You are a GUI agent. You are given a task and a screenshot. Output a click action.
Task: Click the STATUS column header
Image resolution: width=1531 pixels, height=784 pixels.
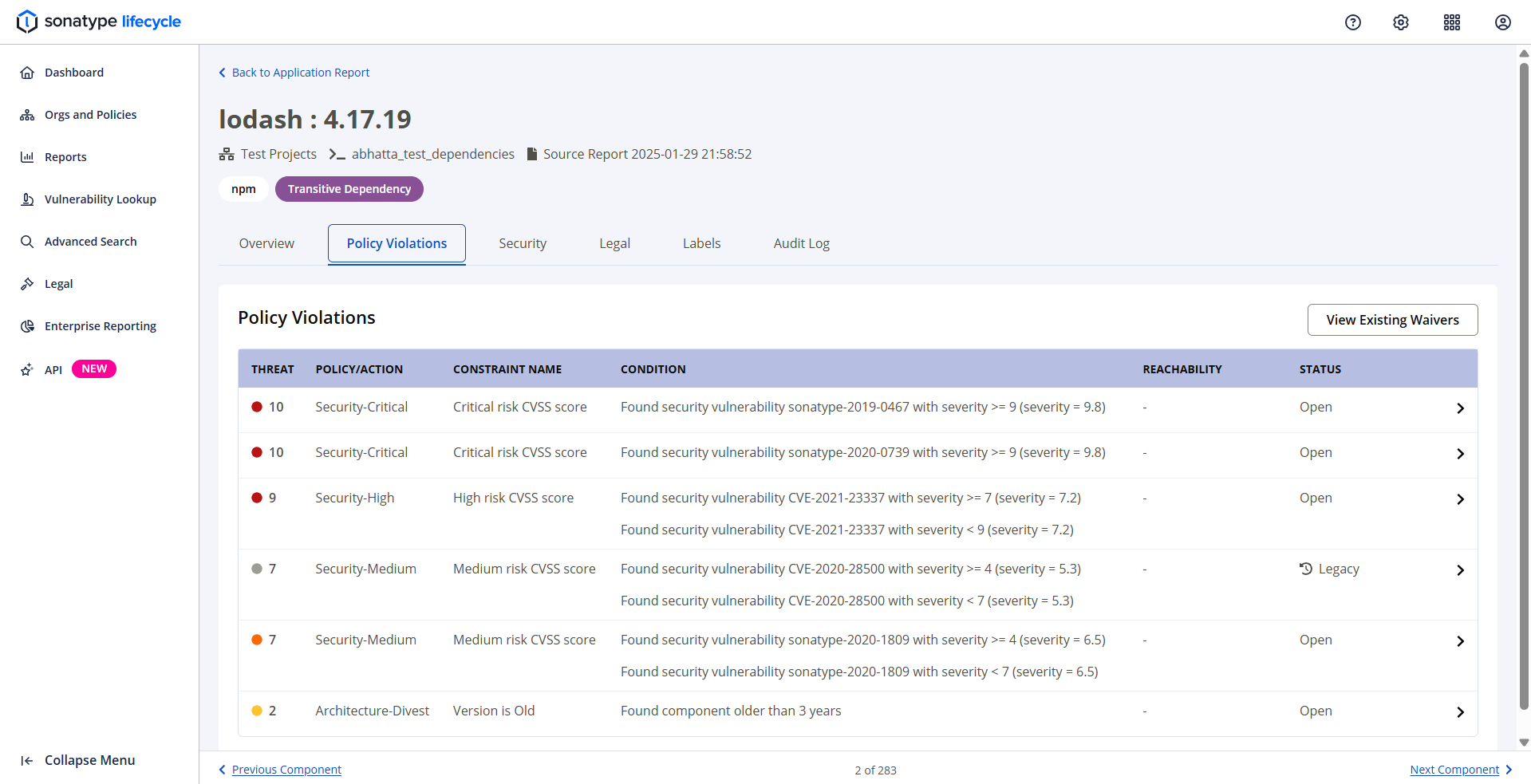[x=1320, y=369]
